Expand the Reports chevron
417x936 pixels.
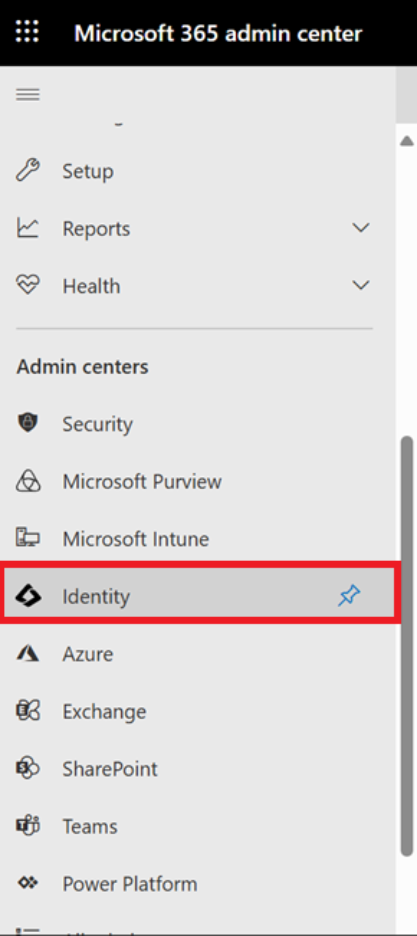pos(361,228)
